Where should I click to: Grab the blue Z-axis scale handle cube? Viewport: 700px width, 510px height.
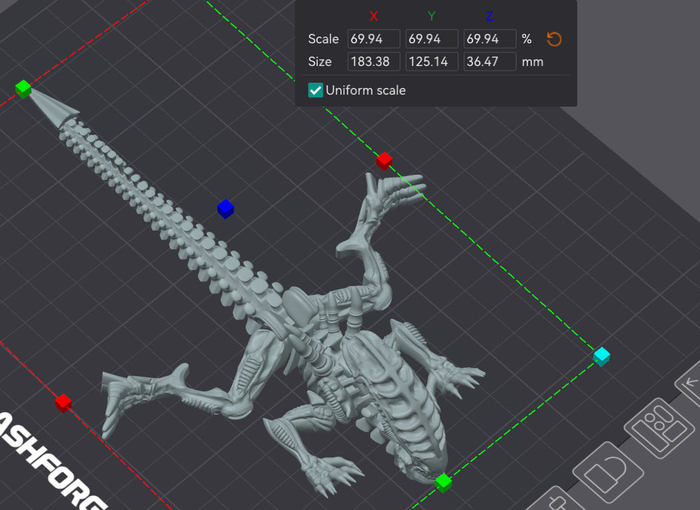coord(226,208)
